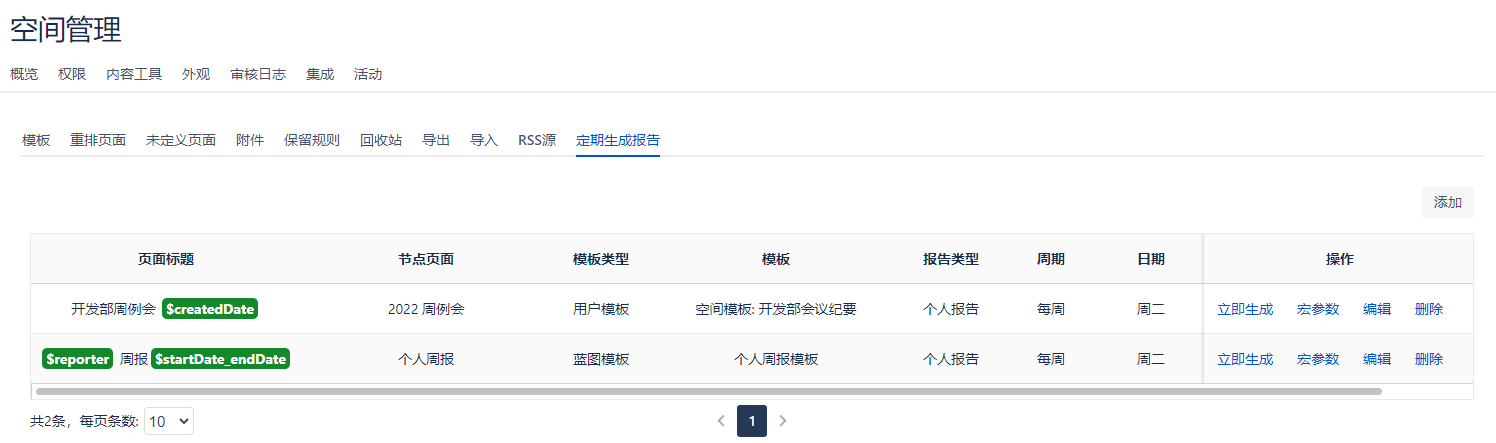Click the $reporter green tag
Viewport: 1496px width, 443px height.
coord(78,359)
